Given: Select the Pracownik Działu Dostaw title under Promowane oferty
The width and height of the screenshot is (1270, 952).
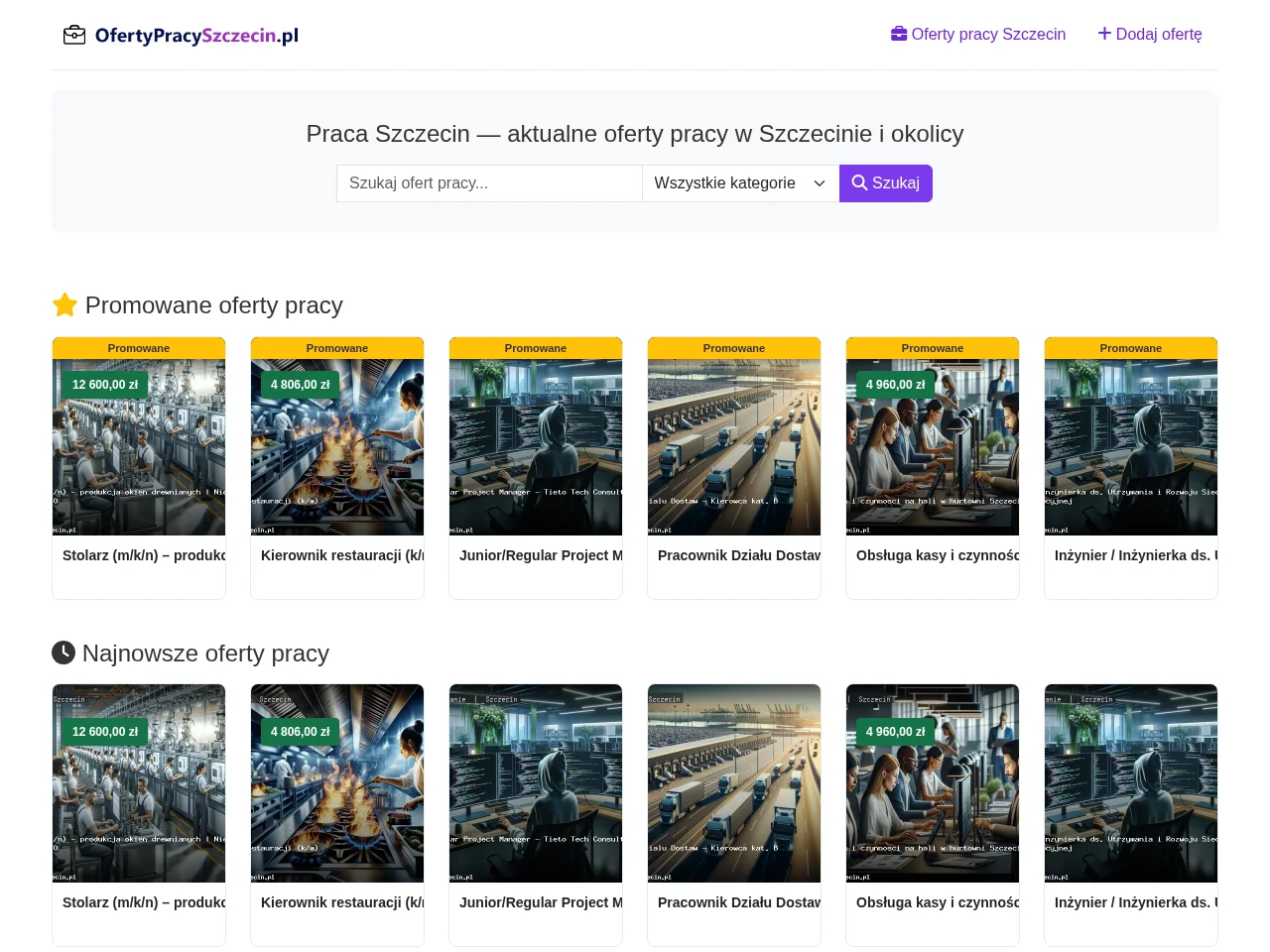Looking at the screenshot, I should [739, 555].
